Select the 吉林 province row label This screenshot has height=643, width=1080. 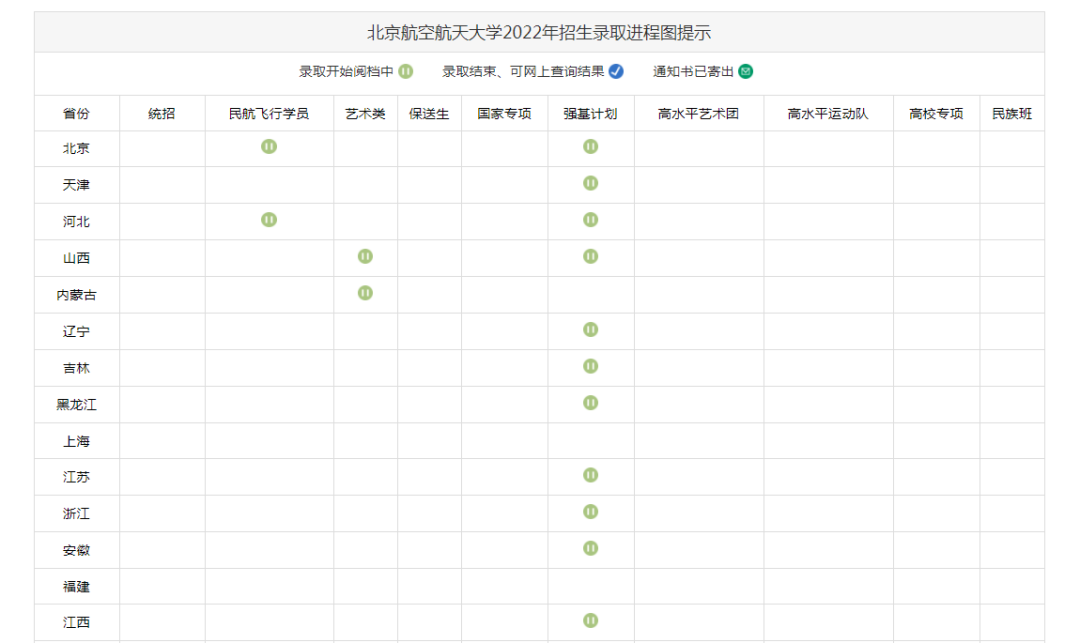click(x=76, y=368)
